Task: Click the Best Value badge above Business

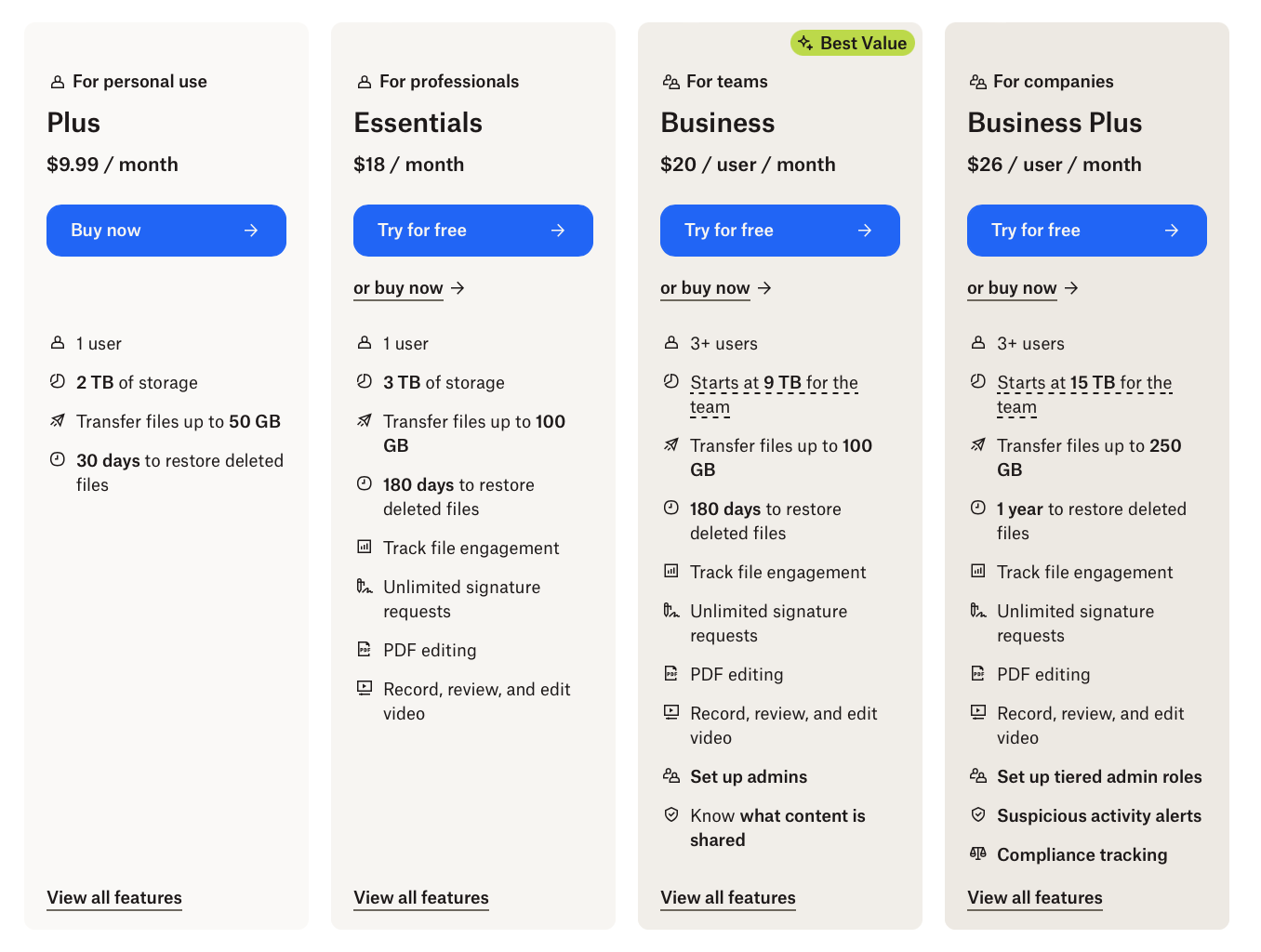Action: [852, 42]
